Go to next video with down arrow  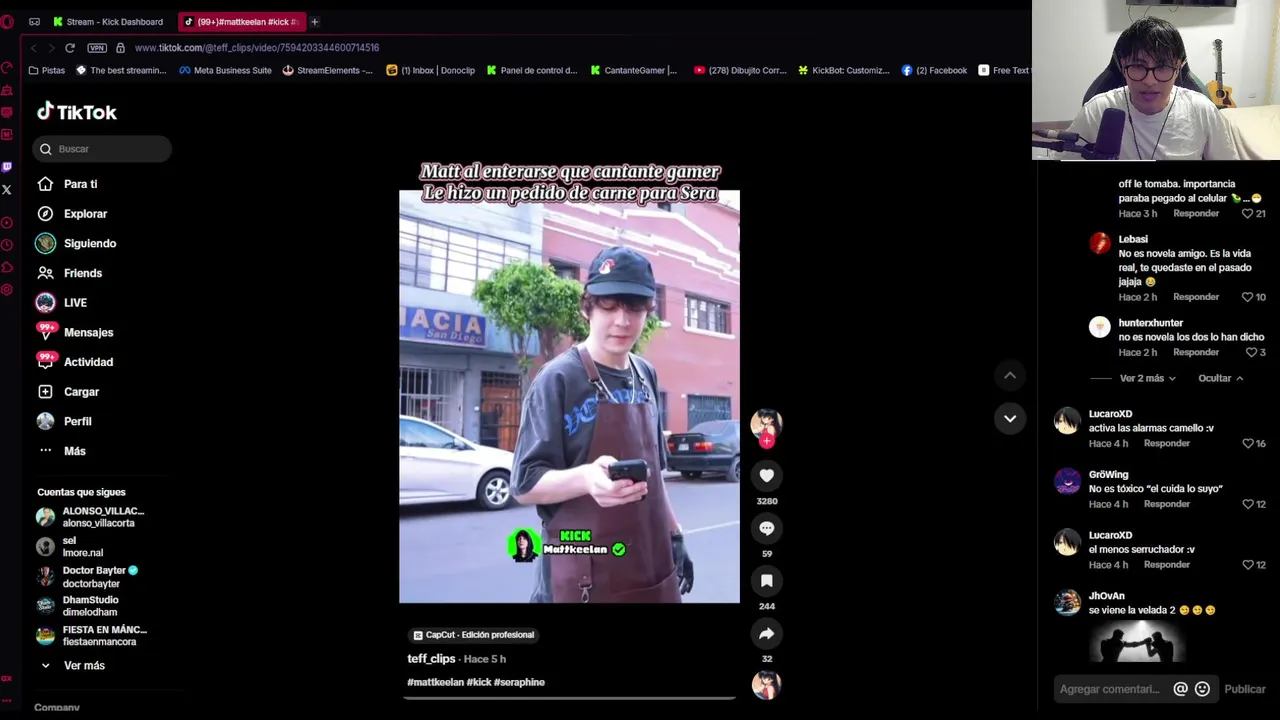click(x=1010, y=418)
